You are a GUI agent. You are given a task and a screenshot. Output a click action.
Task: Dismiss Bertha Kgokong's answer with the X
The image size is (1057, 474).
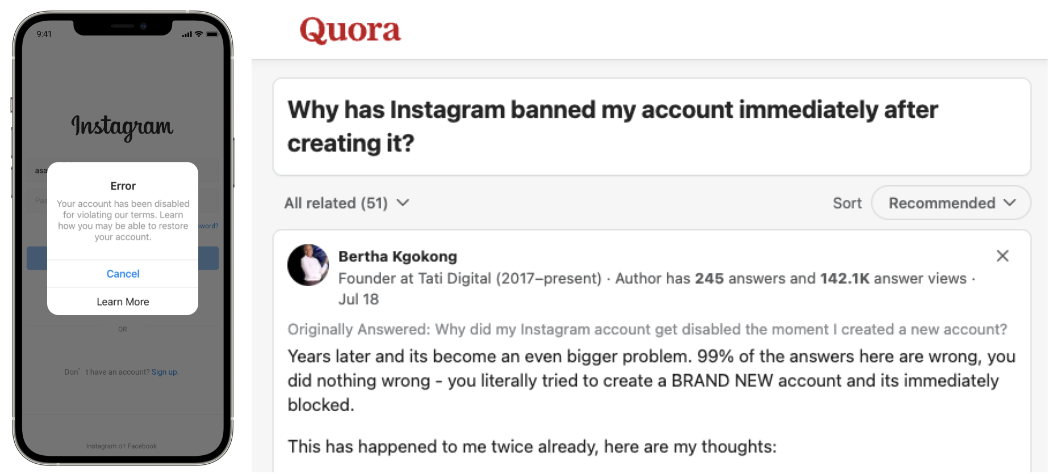coord(1002,256)
